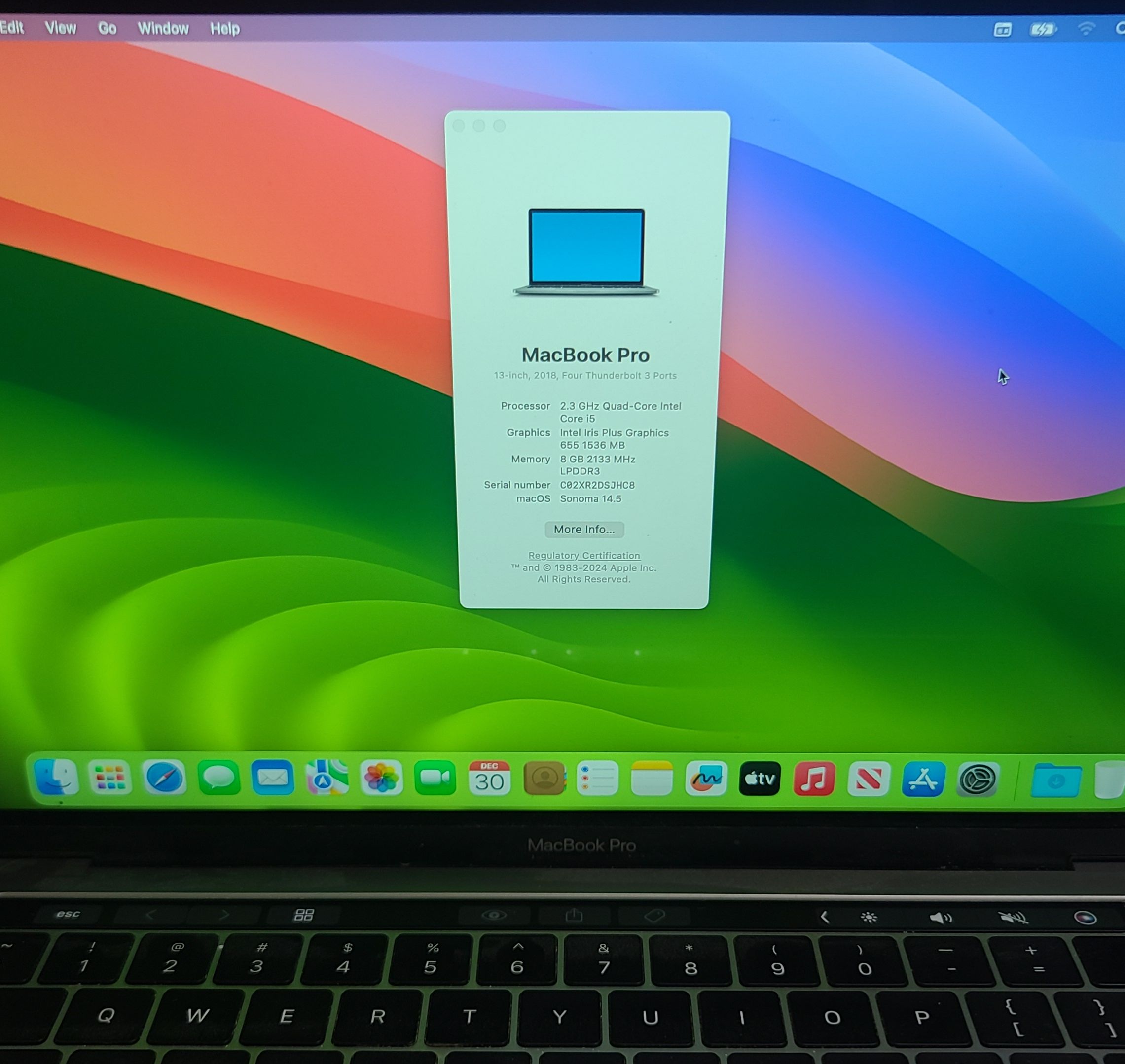Launch Launchpad from the Dock
The image size is (1125, 1064).
click(x=110, y=777)
